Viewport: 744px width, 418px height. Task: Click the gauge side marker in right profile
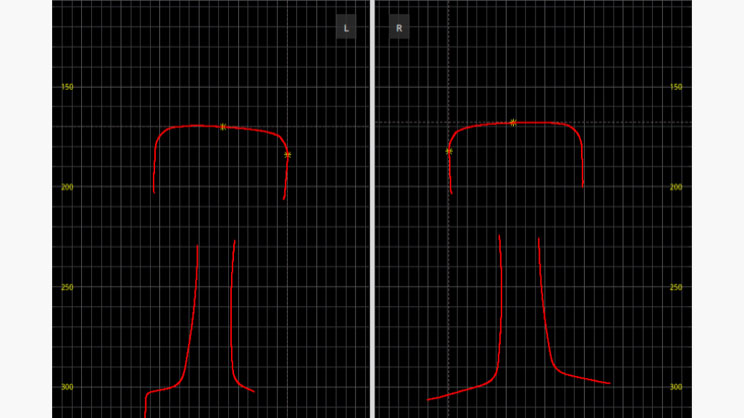tap(449, 151)
